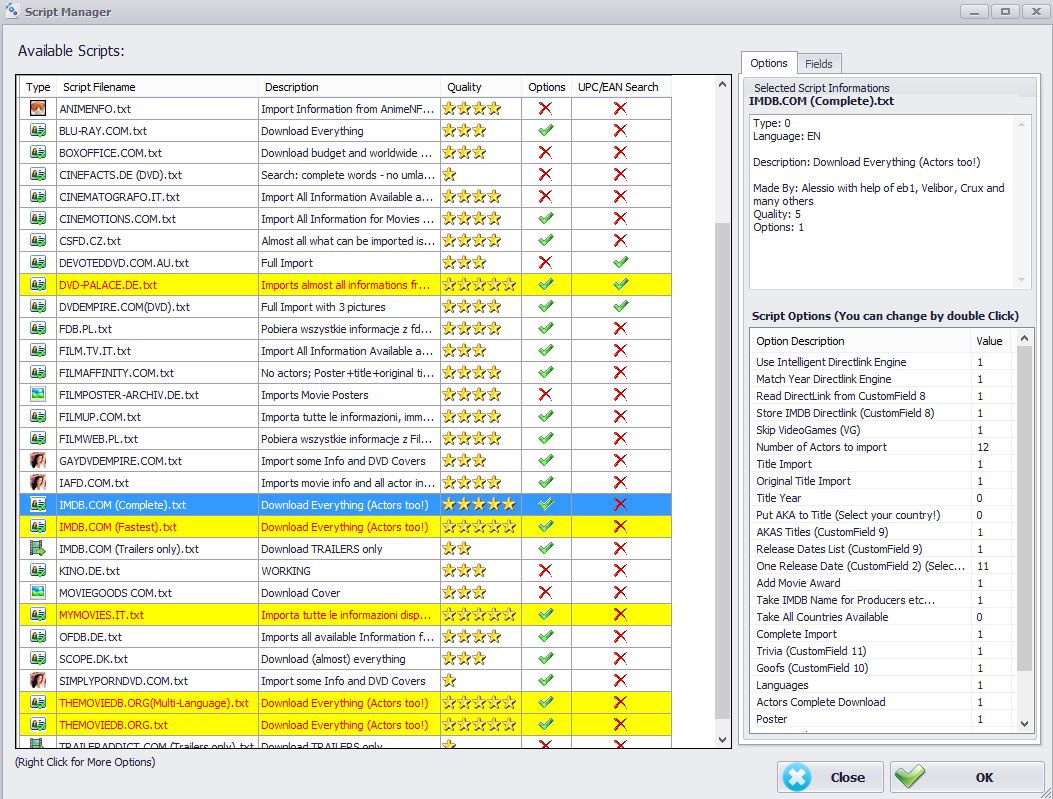Image resolution: width=1053 pixels, height=799 pixels.
Task: Click the five-star rating of DVD-PALACE.DE.txt
Action: pyautogui.click(x=479, y=285)
